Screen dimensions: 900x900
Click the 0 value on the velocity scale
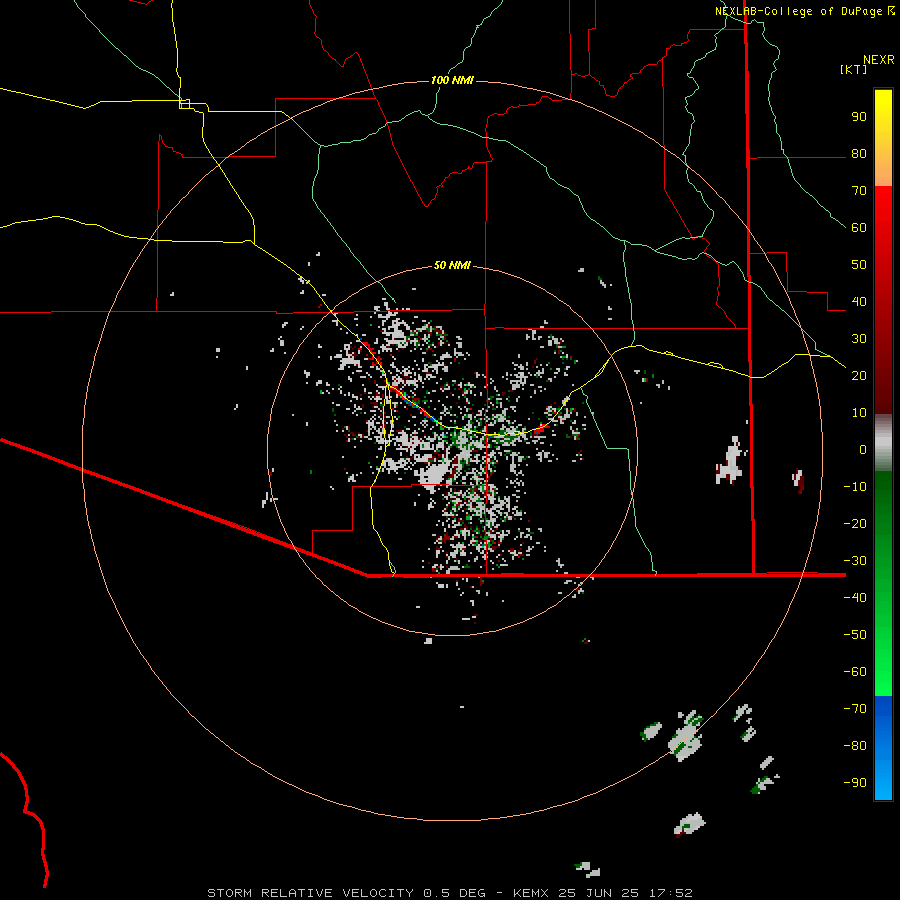[863, 449]
